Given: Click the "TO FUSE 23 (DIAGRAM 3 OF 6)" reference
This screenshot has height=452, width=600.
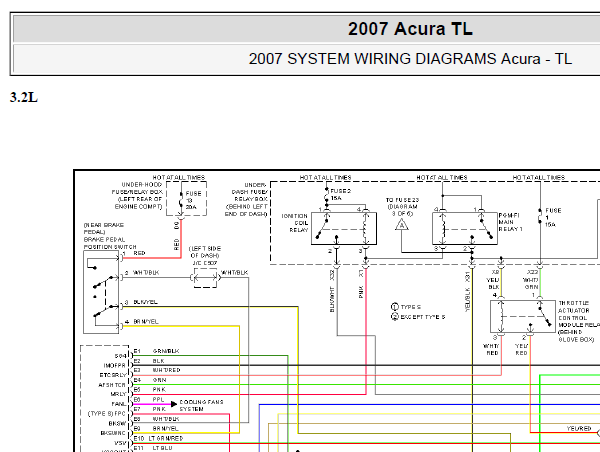Looking at the screenshot, I should (x=402, y=207).
